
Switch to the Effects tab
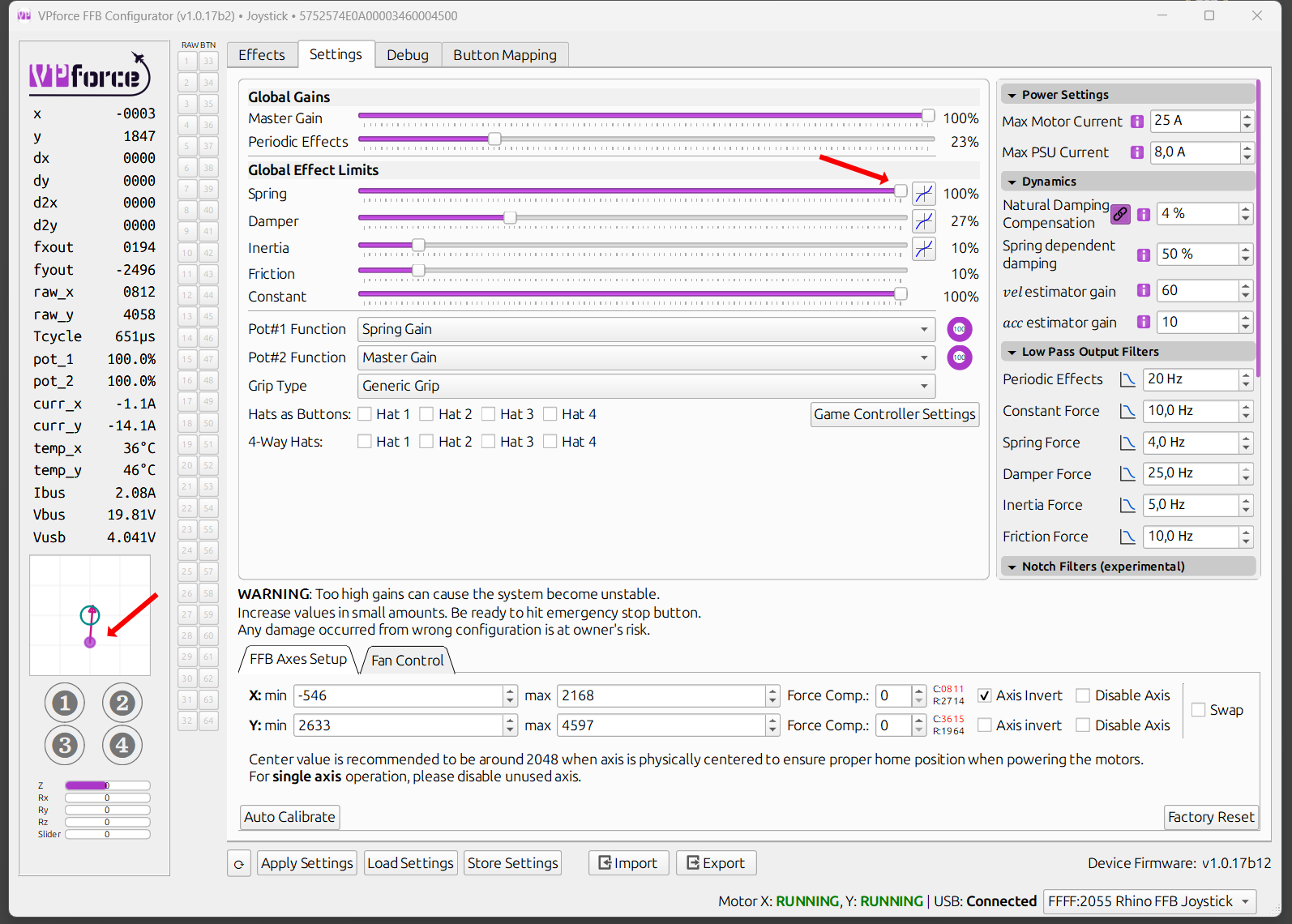tap(262, 55)
